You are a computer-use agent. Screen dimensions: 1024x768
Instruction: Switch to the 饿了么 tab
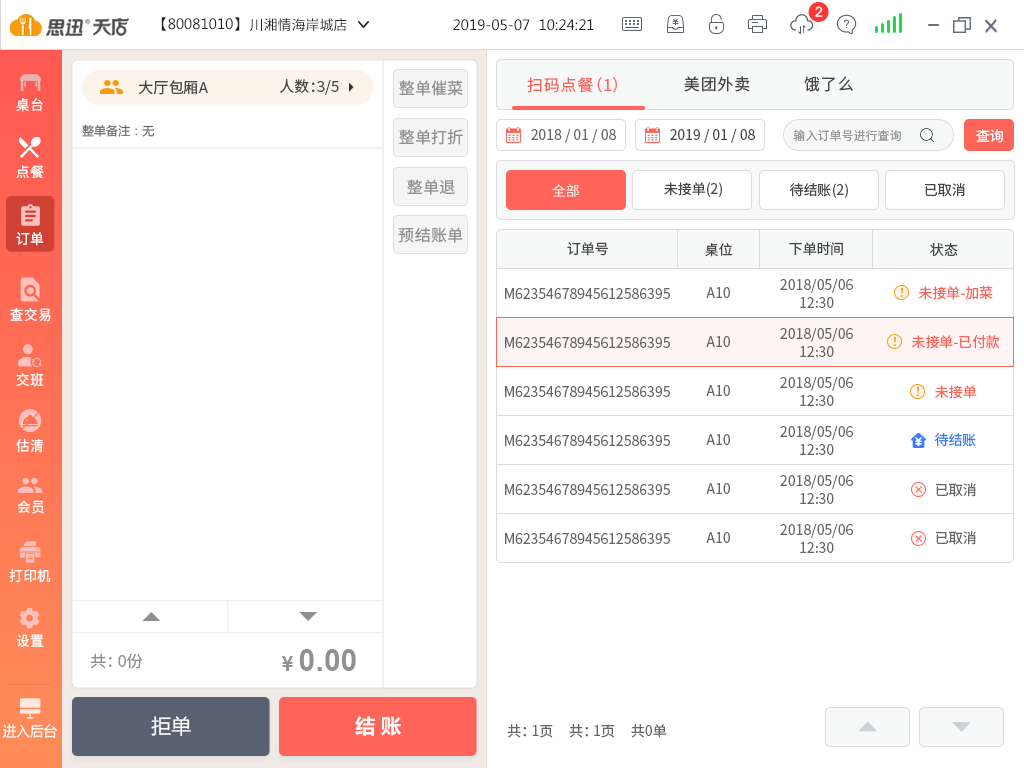point(828,85)
